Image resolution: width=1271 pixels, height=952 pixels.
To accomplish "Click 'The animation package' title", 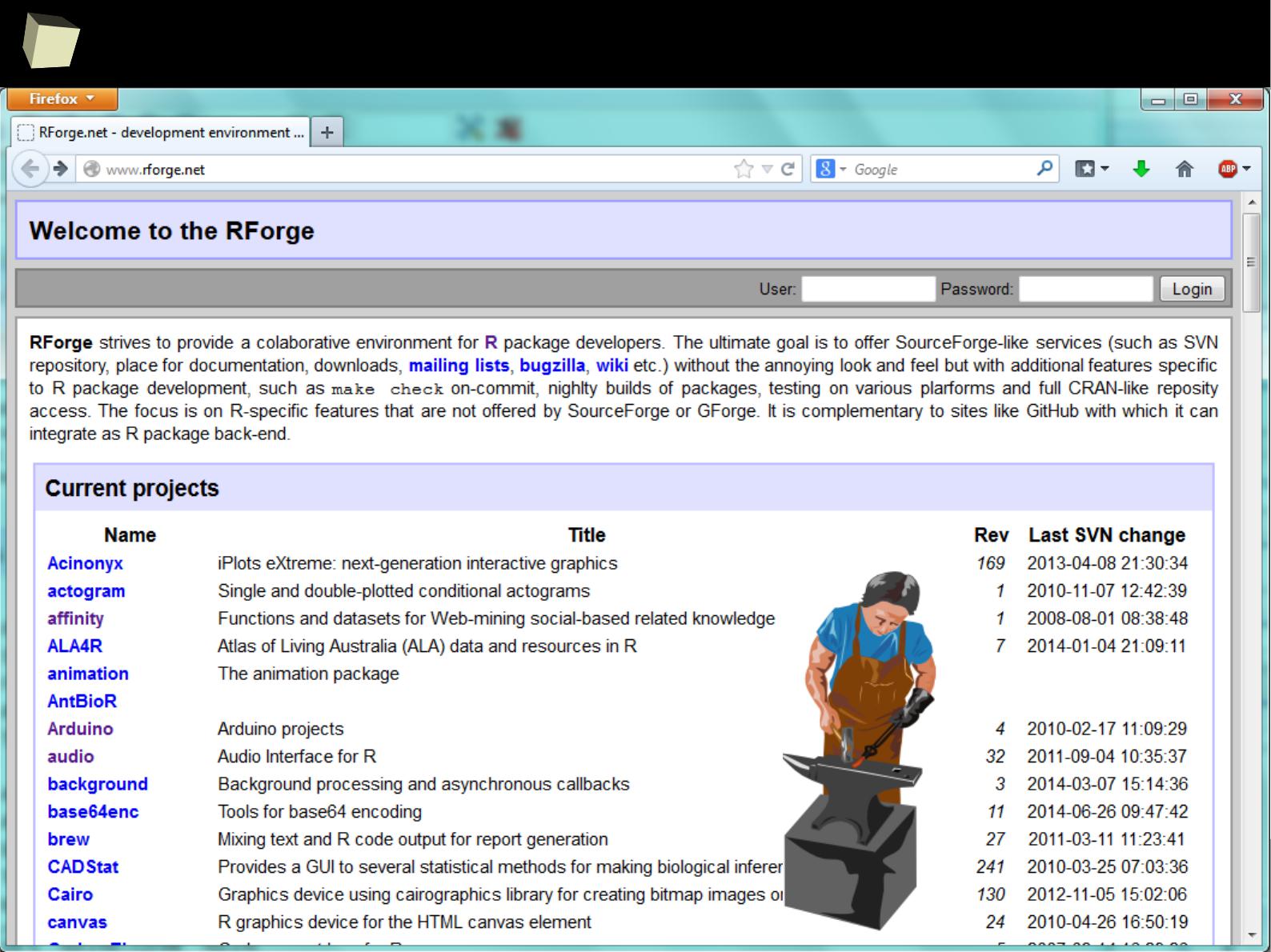I will point(308,674).
